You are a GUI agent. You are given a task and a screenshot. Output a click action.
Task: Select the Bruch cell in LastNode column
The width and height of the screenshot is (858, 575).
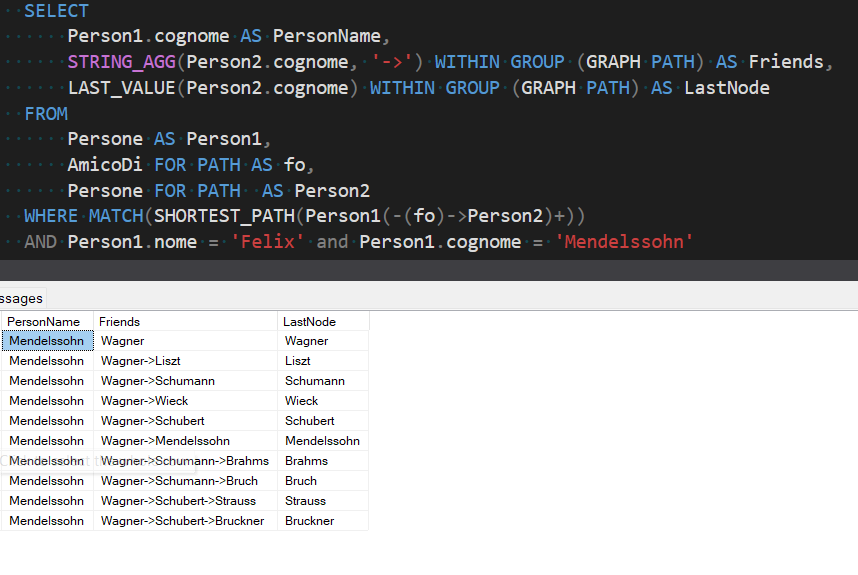[x=301, y=481]
